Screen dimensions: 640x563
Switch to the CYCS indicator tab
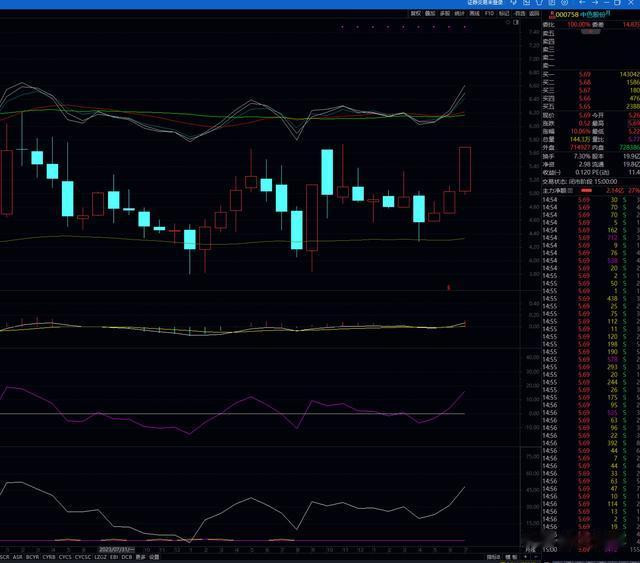pos(65,557)
